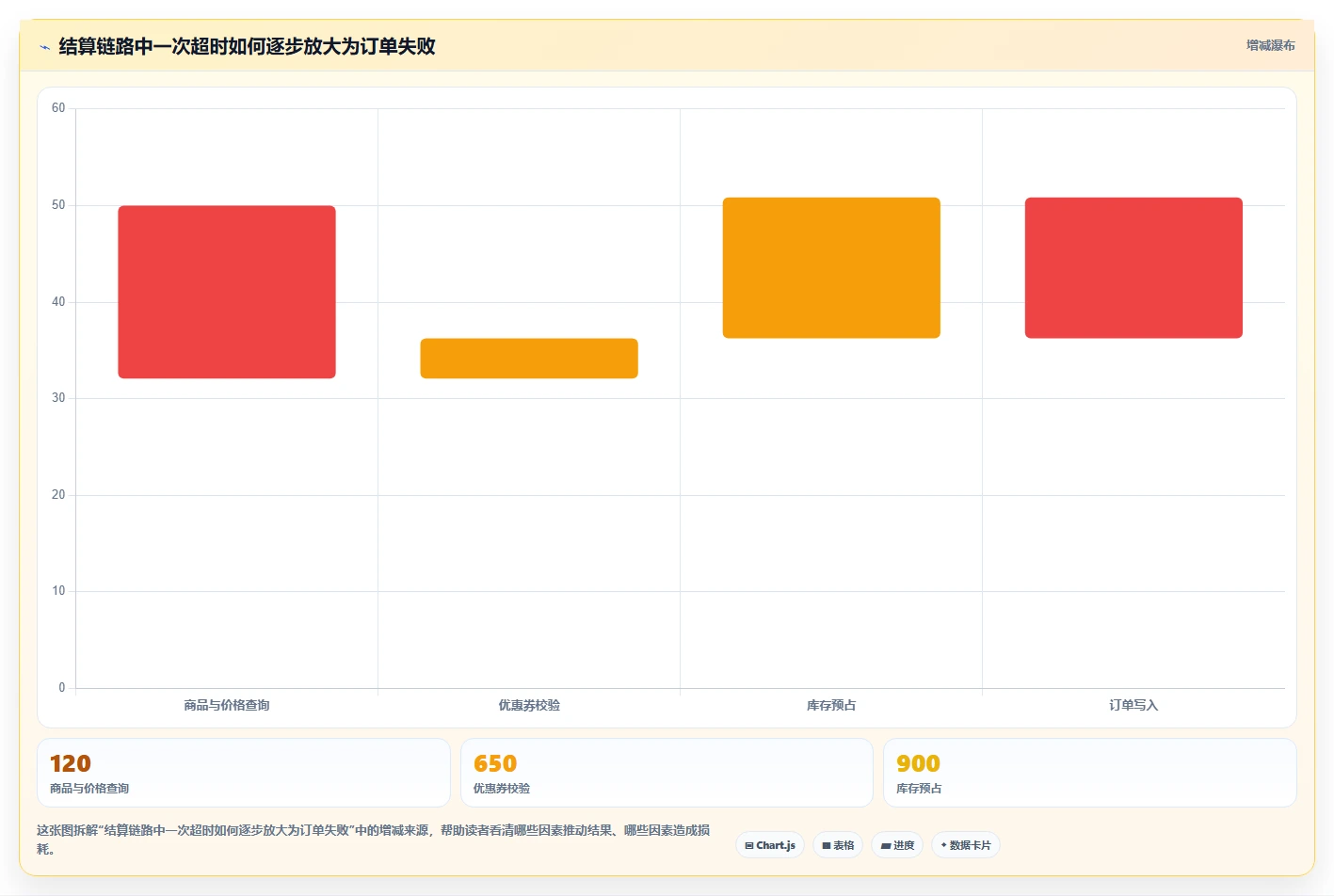Open the 数据卡片 chip

point(966,845)
